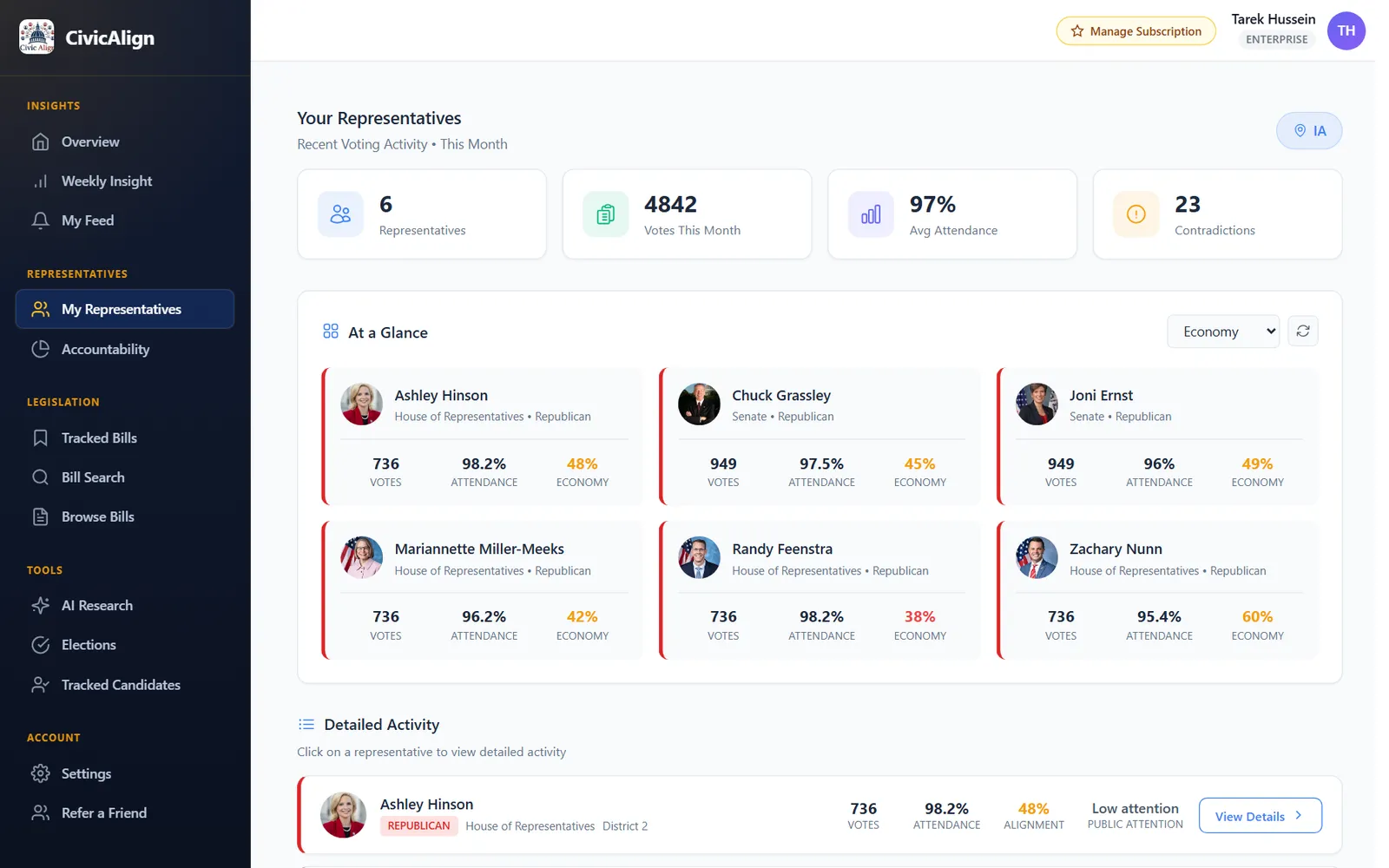Click the Tracked Bills bookmark icon
1389x868 pixels.
41,437
